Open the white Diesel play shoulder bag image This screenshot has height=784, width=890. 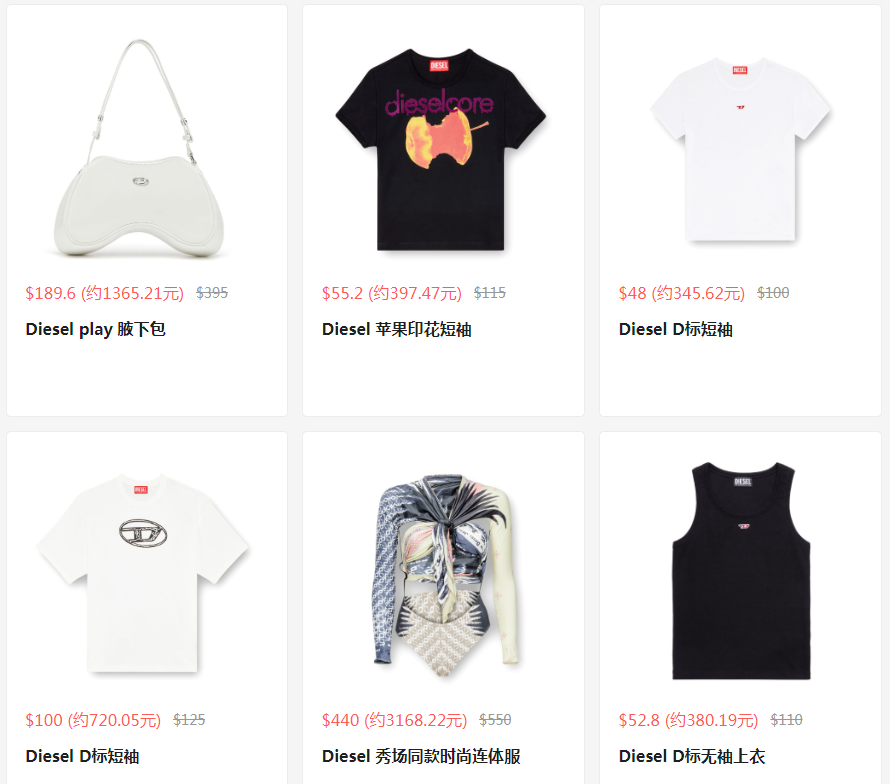coord(139,148)
